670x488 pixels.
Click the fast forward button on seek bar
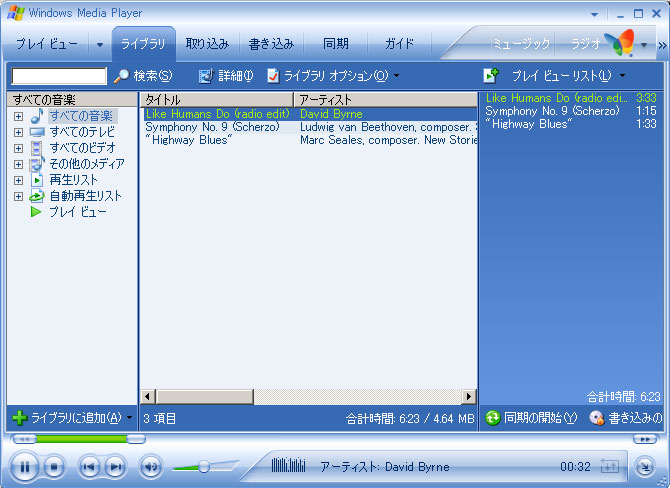pyautogui.click(x=645, y=439)
